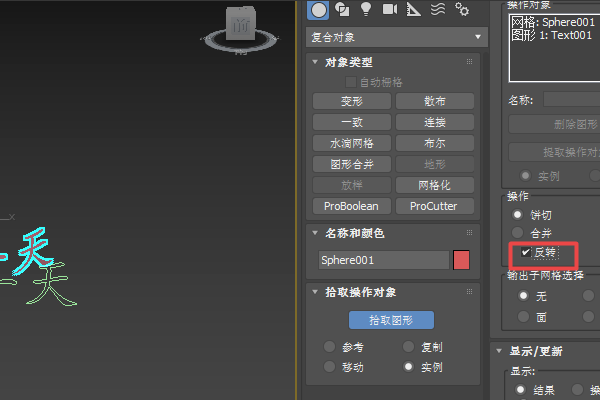Select the Helpers category icon
Viewport: 600px width, 400px height.
[413, 9]
